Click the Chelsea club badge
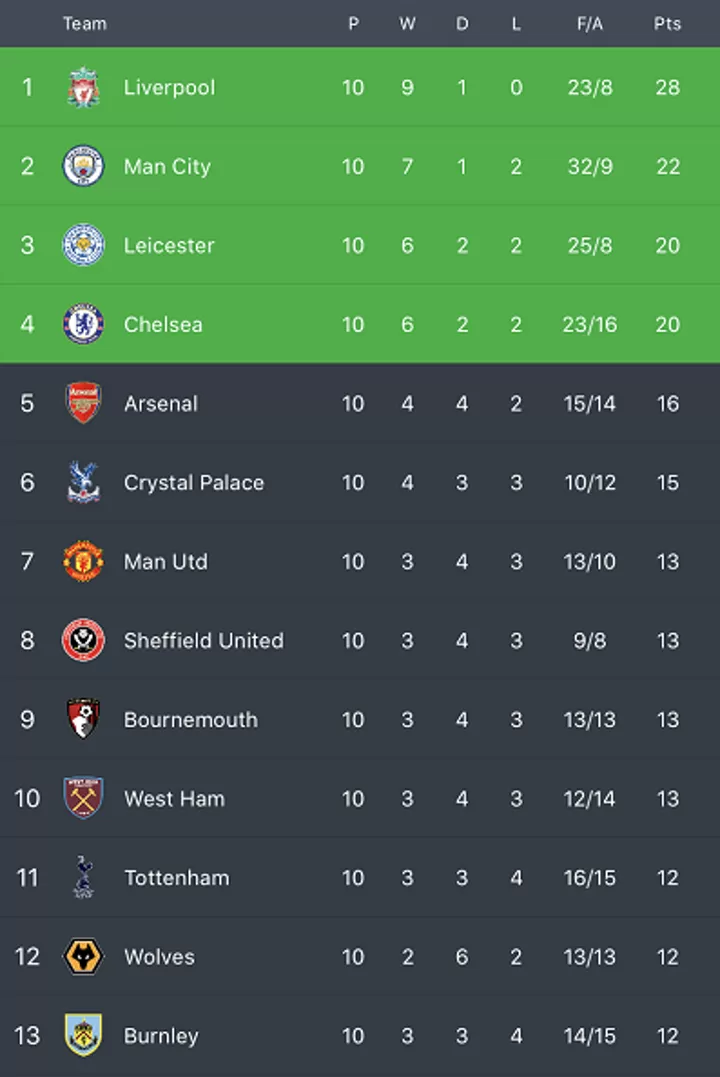 [x=83, y=324]
